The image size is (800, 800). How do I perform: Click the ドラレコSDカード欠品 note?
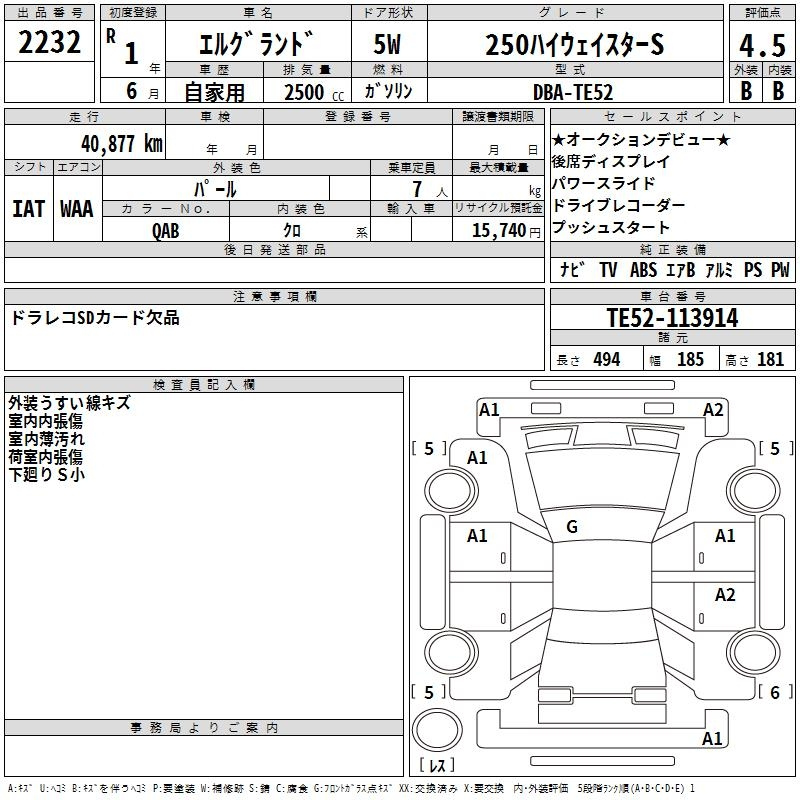click(x=95, y=317)
